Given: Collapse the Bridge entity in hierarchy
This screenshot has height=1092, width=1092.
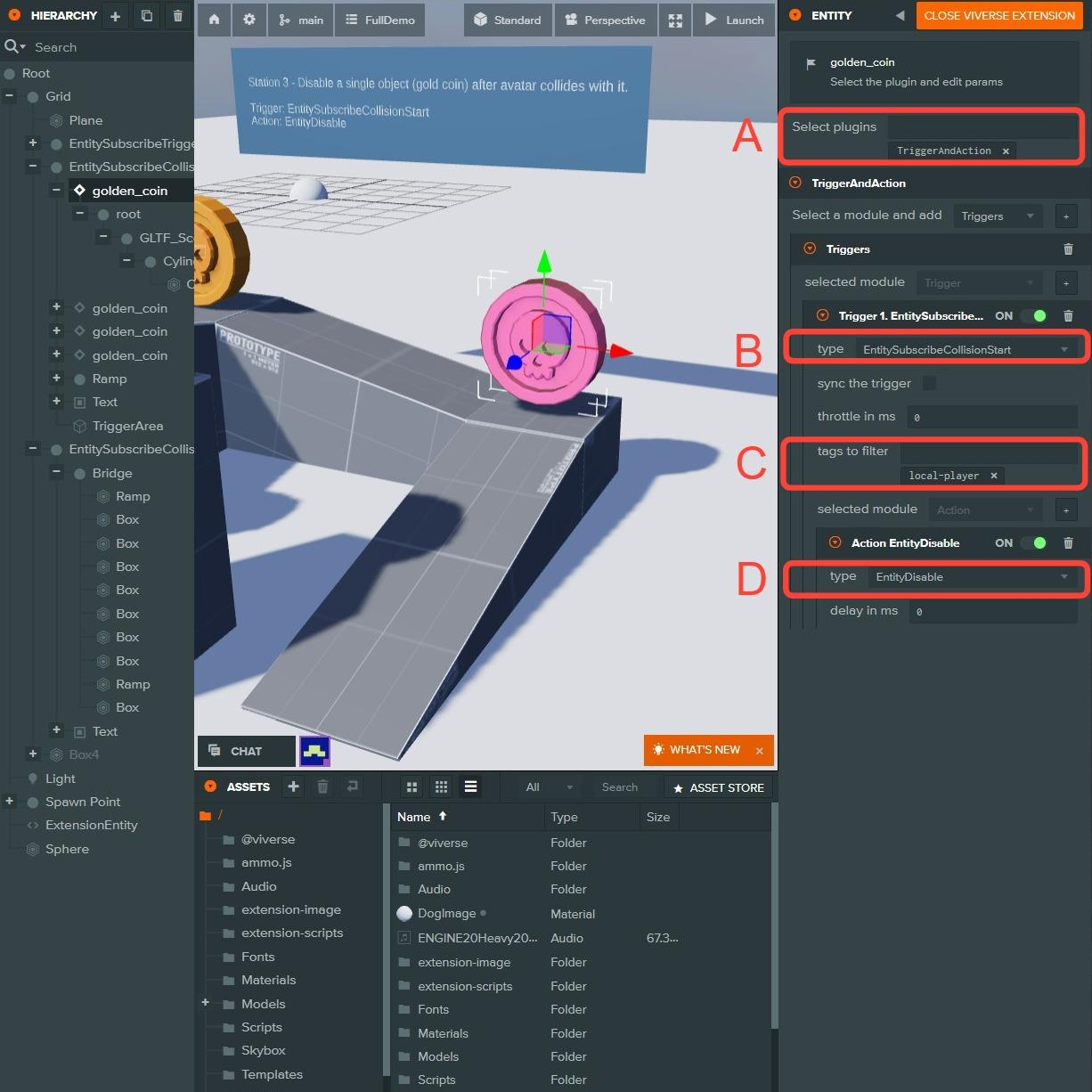Looking at the screenshot, I should pos(56,473).
